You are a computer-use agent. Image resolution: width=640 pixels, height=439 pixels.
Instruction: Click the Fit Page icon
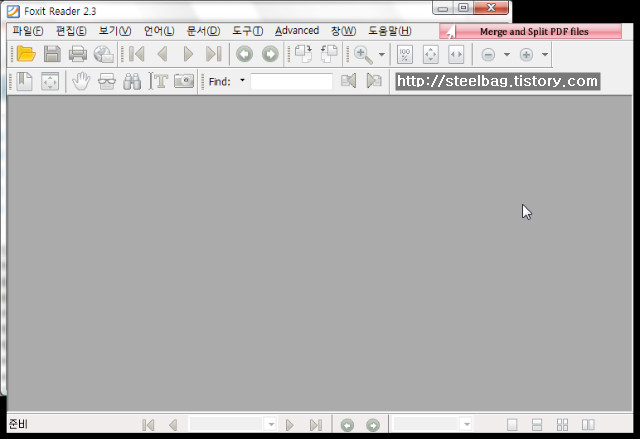(431, 54)
